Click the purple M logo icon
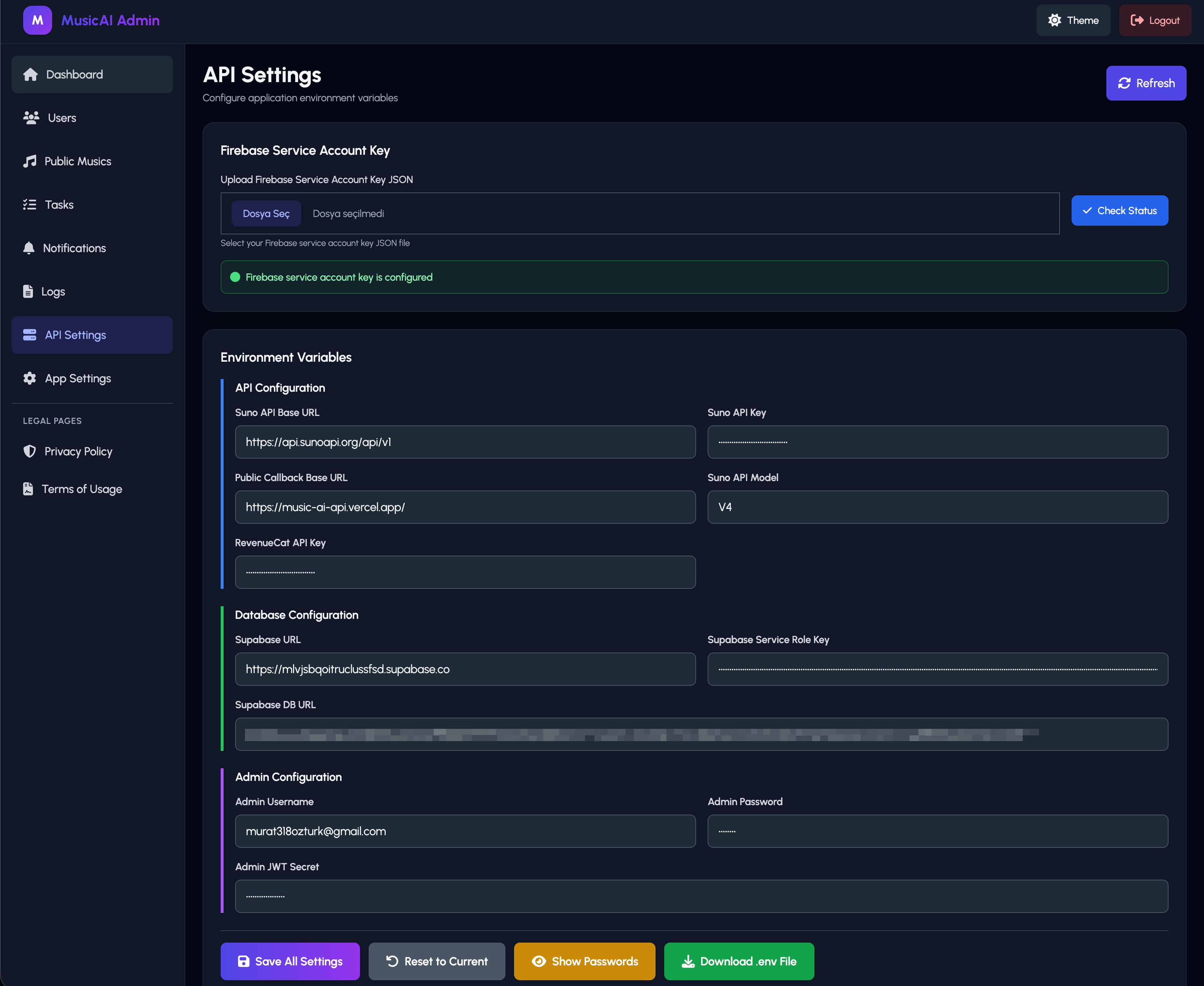1204x986 pixels. coord(38,21)
